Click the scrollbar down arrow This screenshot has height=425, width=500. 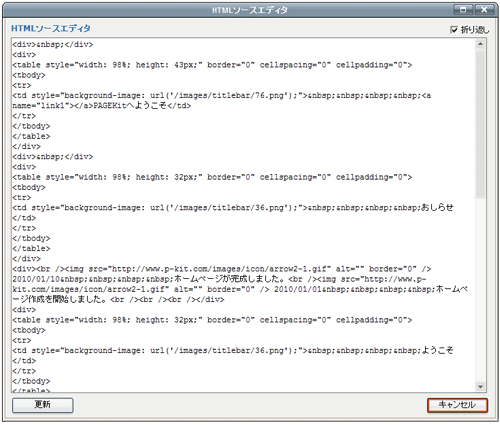click(x=480, y=387)
